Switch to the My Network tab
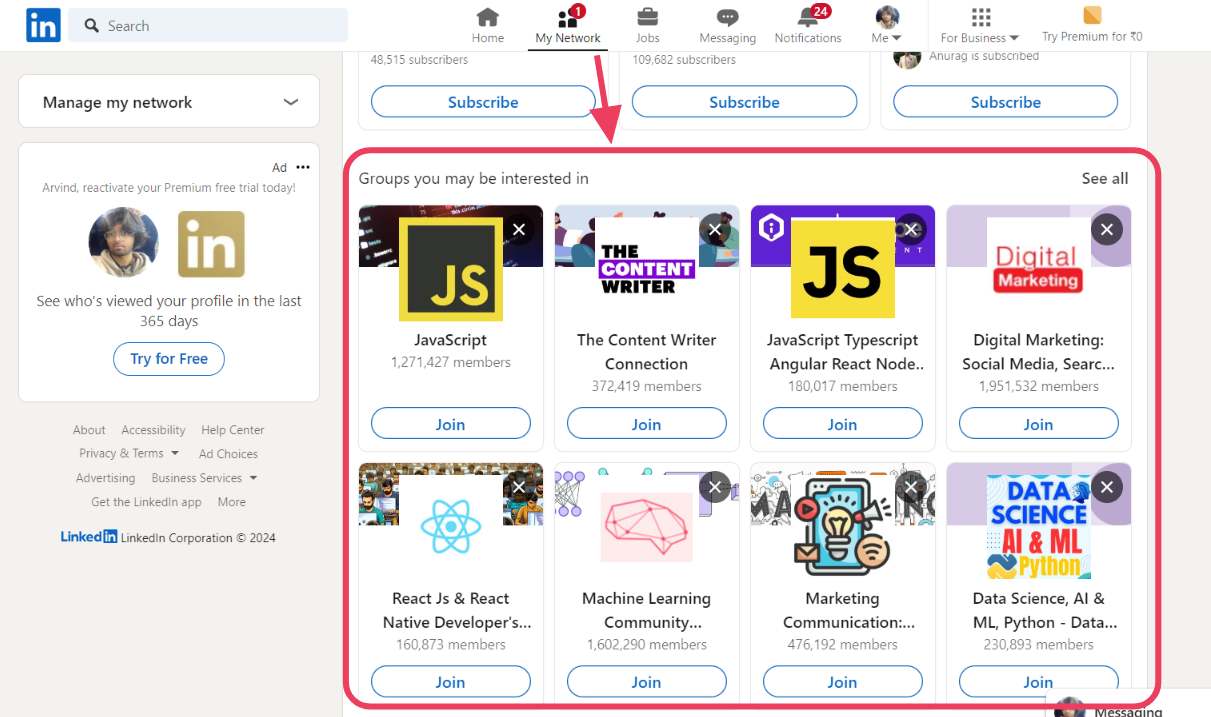The width and height of the screenshot is (1211, 717). coord(568,25)
